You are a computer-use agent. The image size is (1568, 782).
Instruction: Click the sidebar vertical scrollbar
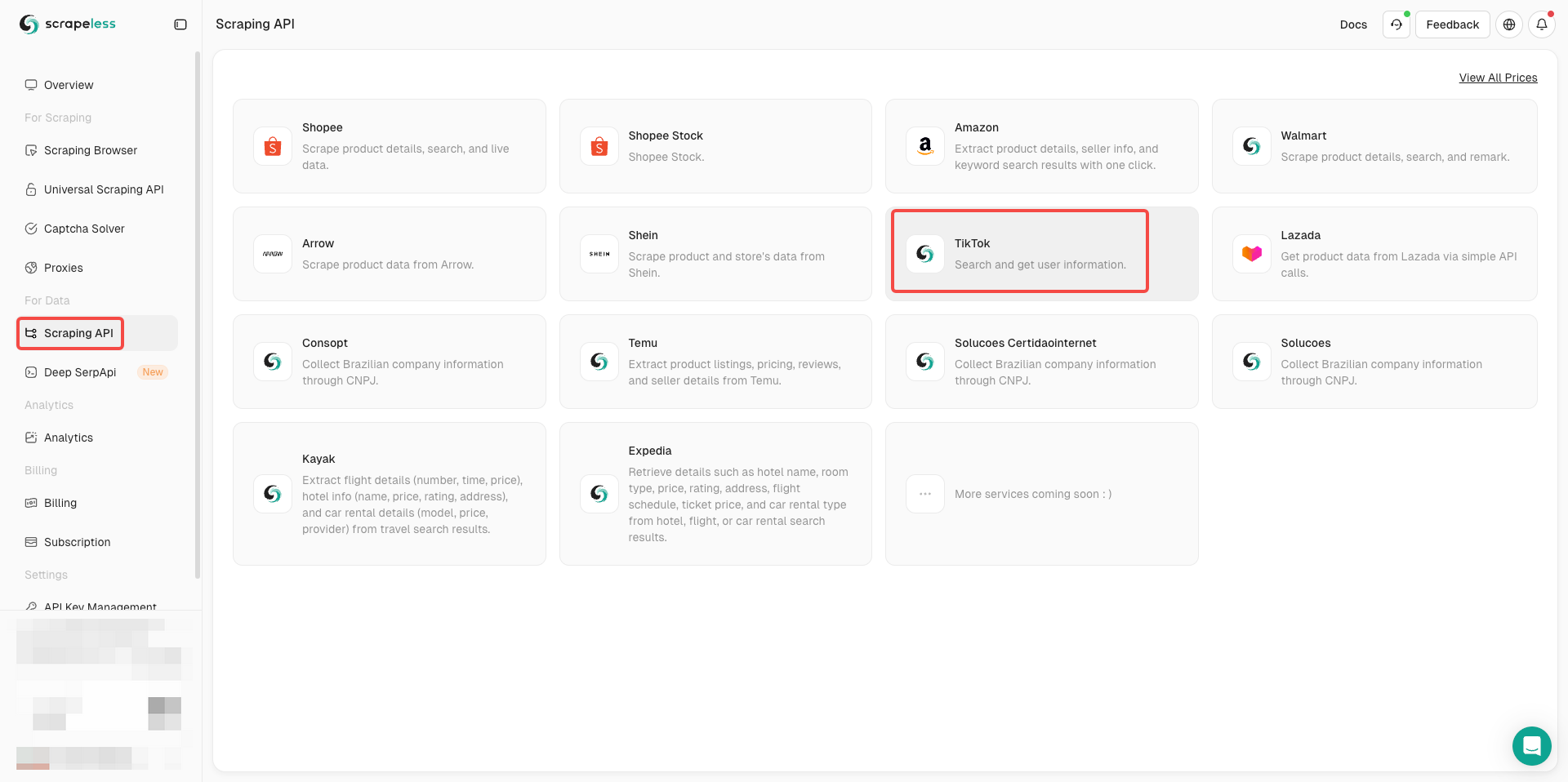pyautogui.click(x=198, y=315)
